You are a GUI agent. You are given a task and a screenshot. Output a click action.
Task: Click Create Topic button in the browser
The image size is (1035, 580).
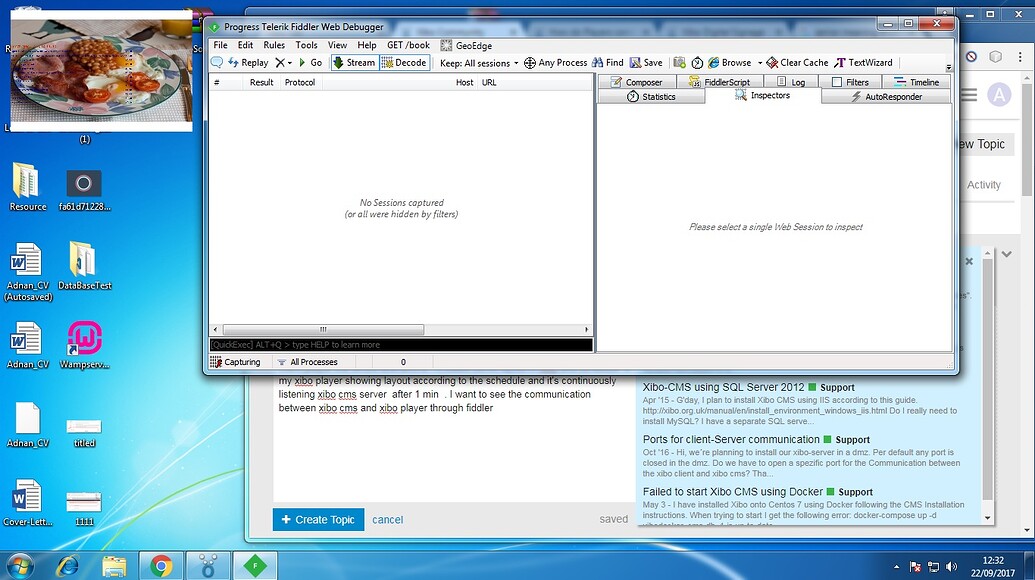tap(318, 519)
